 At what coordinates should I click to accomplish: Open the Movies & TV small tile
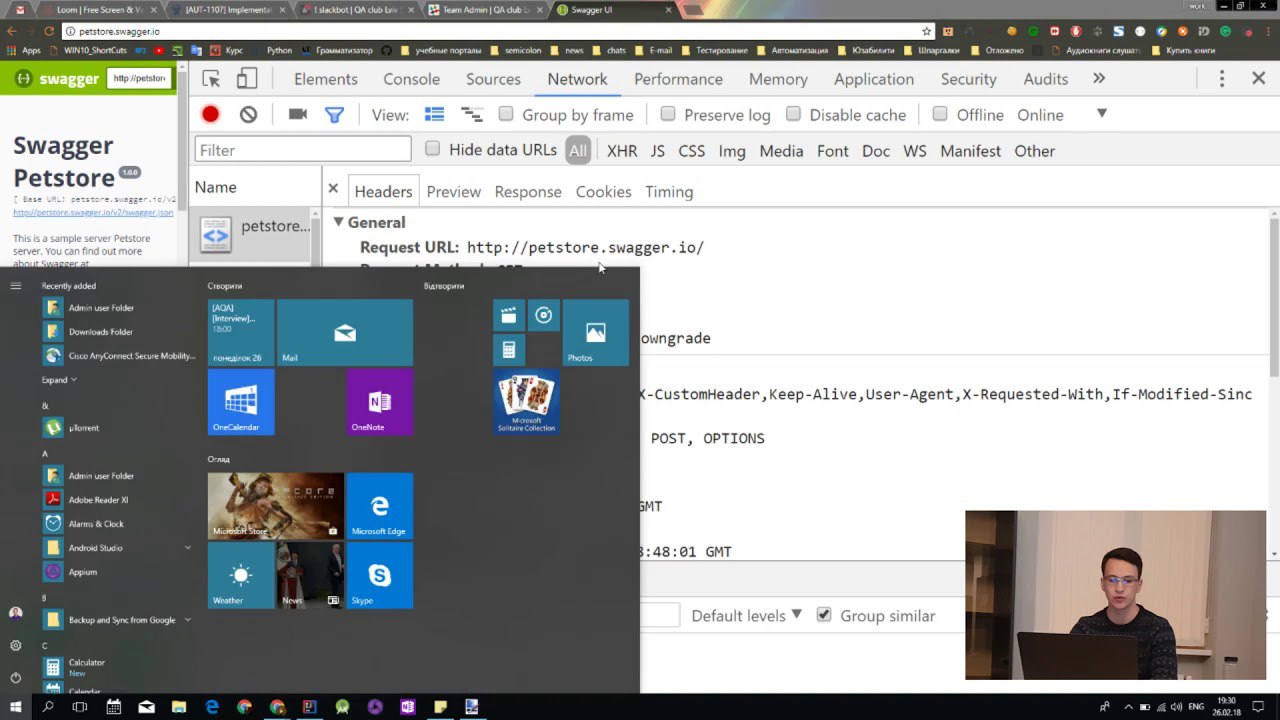point(508,316)
